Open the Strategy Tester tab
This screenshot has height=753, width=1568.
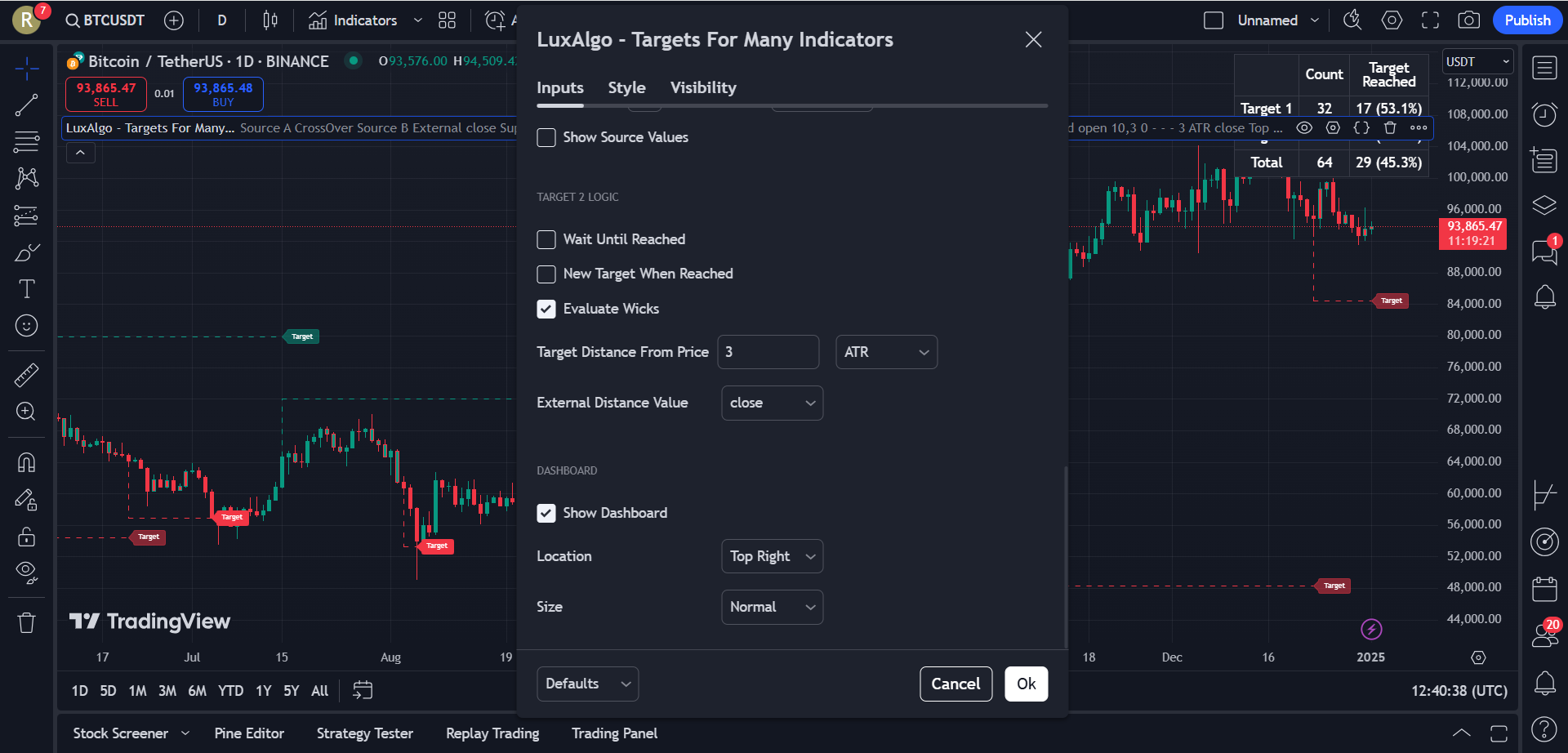[x=365, y=733]
